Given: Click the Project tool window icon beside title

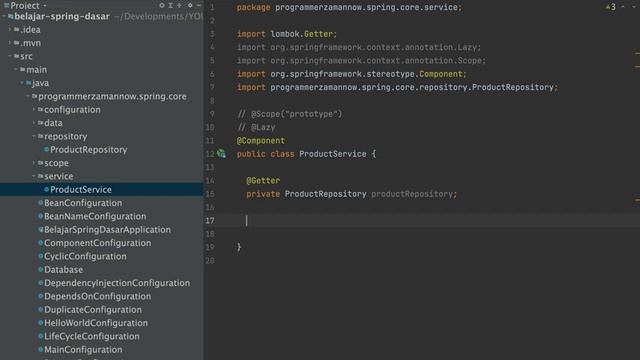Looking at the screenshot, I should click(x=7, y=5).
